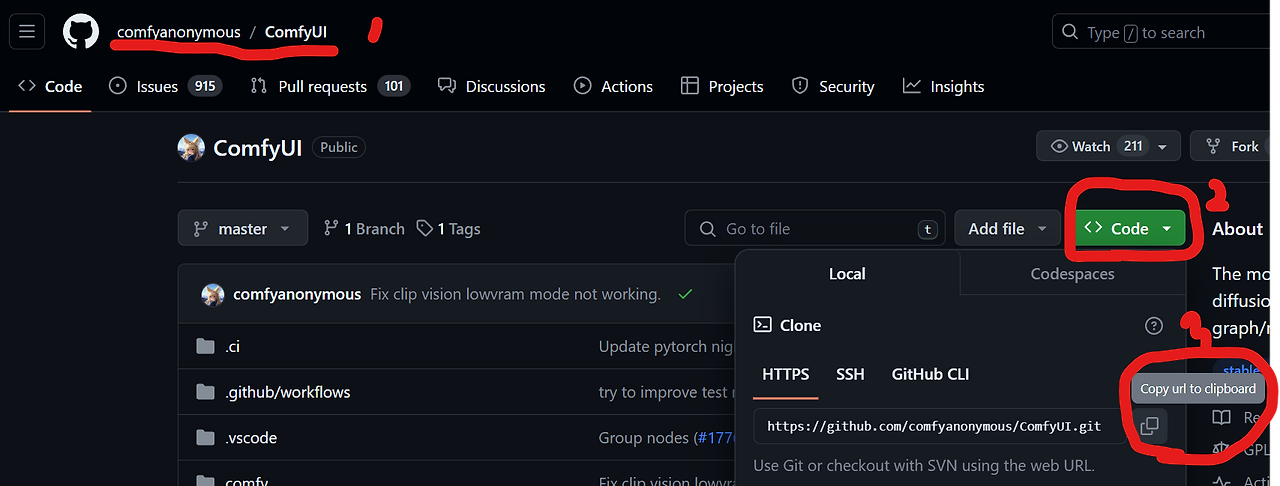Open the Pull requests tab
Screen dimensions: 1280x486
click(x=322, y=87)
